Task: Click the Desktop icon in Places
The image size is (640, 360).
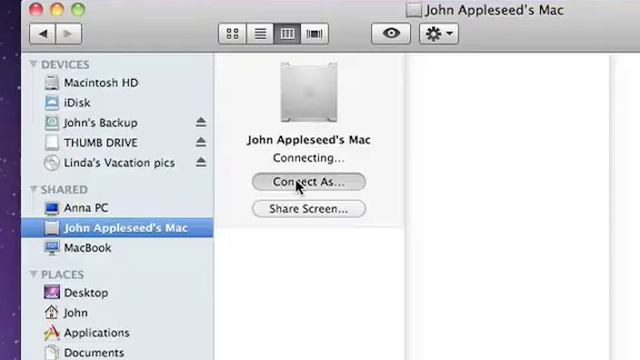Action: click(x=52, y=292)
